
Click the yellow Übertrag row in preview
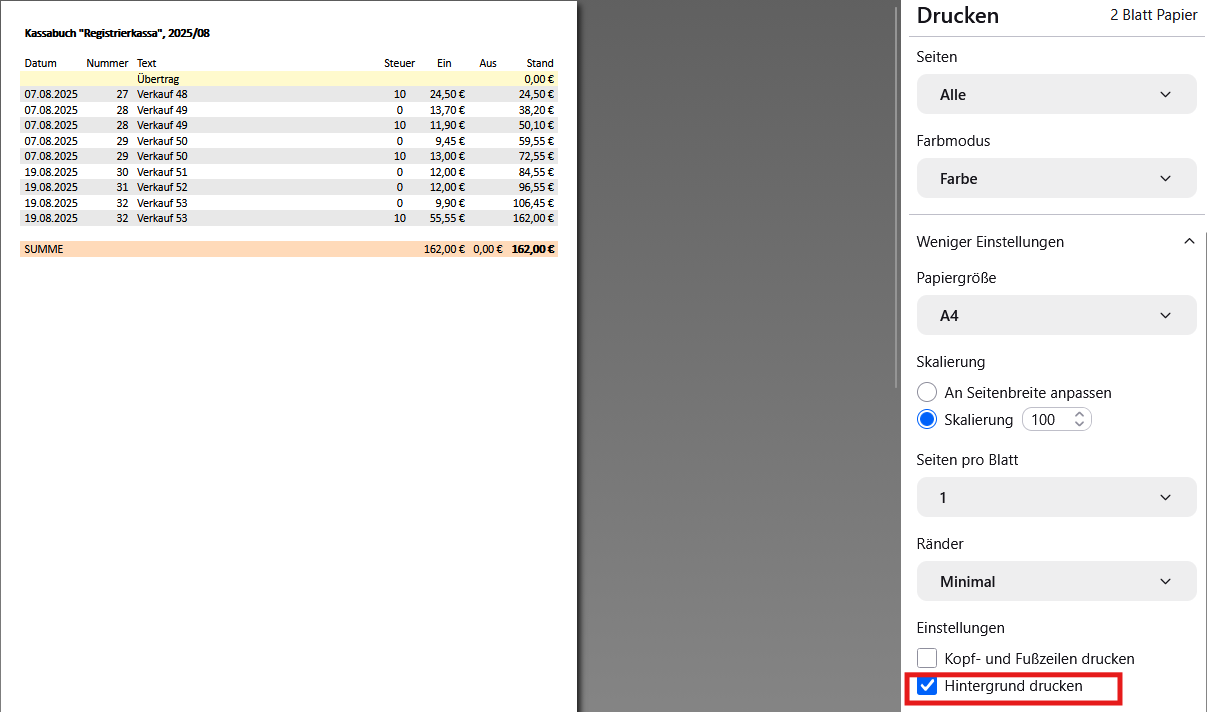[x=288, y=78]
